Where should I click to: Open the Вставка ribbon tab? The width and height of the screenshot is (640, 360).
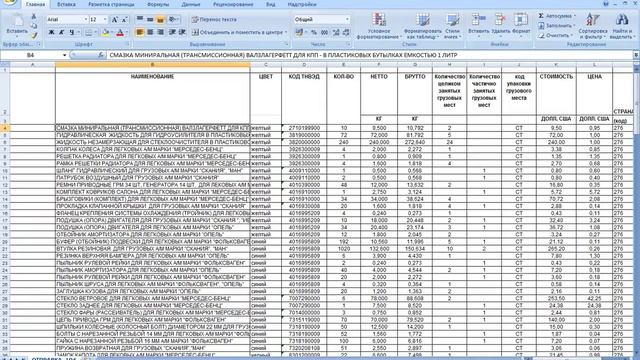66,4
